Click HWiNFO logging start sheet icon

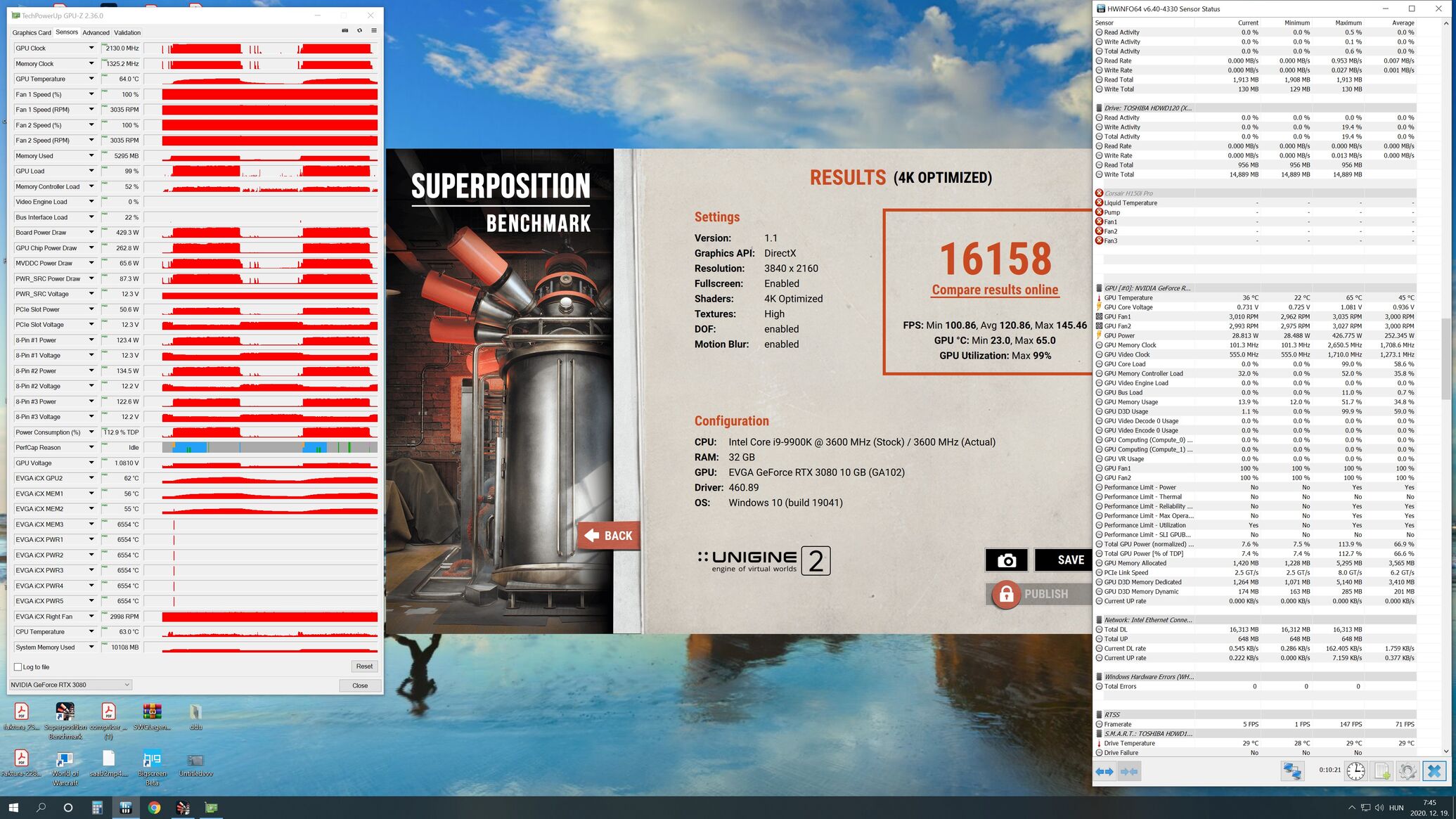click(x=1381, y=770)
